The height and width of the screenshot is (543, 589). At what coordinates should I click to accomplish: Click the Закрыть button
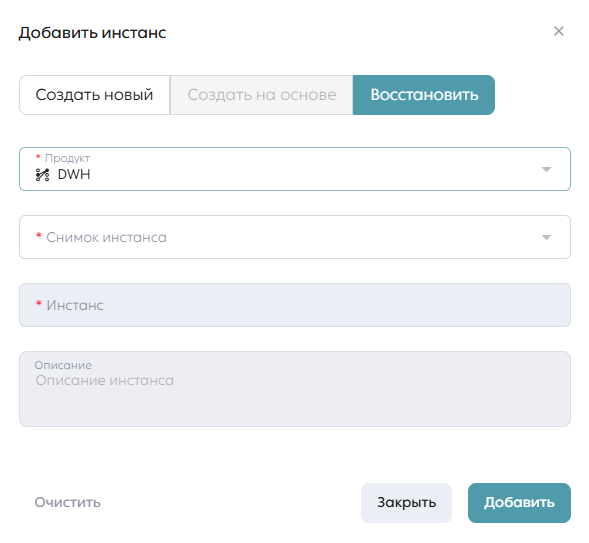point(406,503)
